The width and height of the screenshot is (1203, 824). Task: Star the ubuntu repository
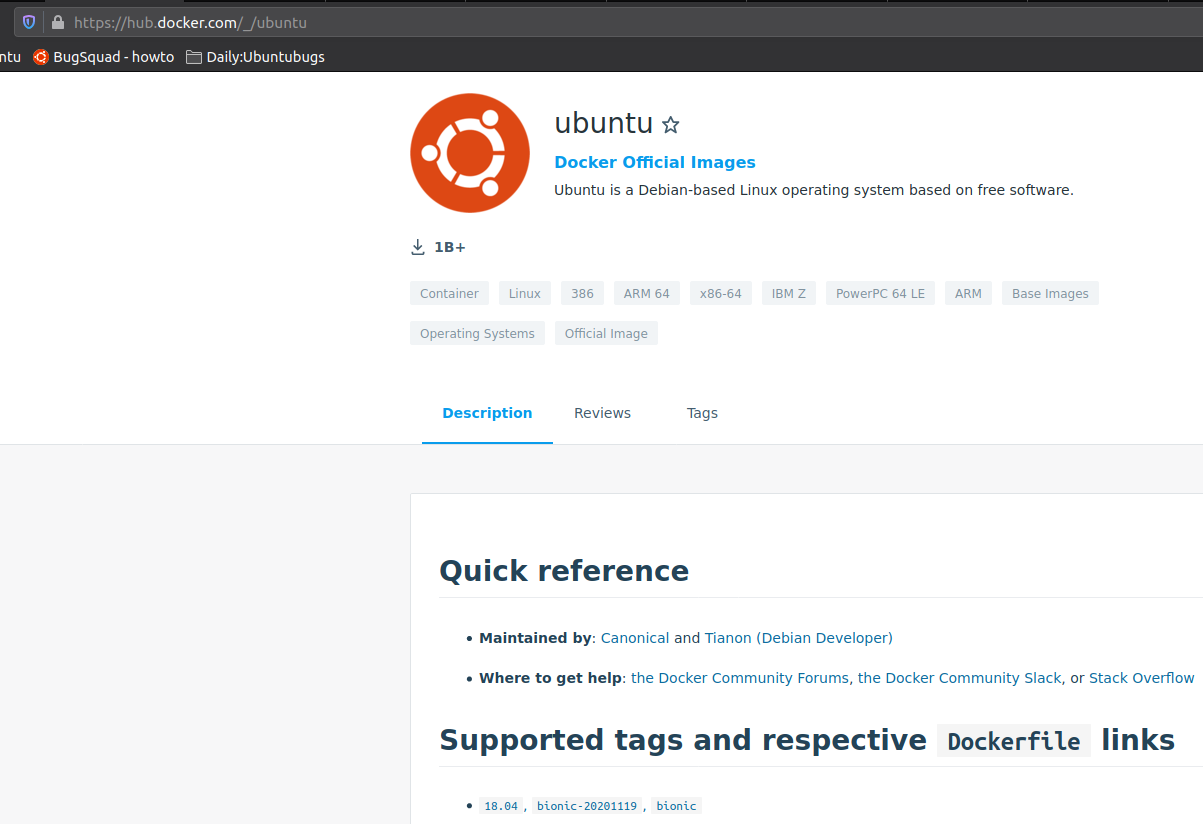coord(671,125)
